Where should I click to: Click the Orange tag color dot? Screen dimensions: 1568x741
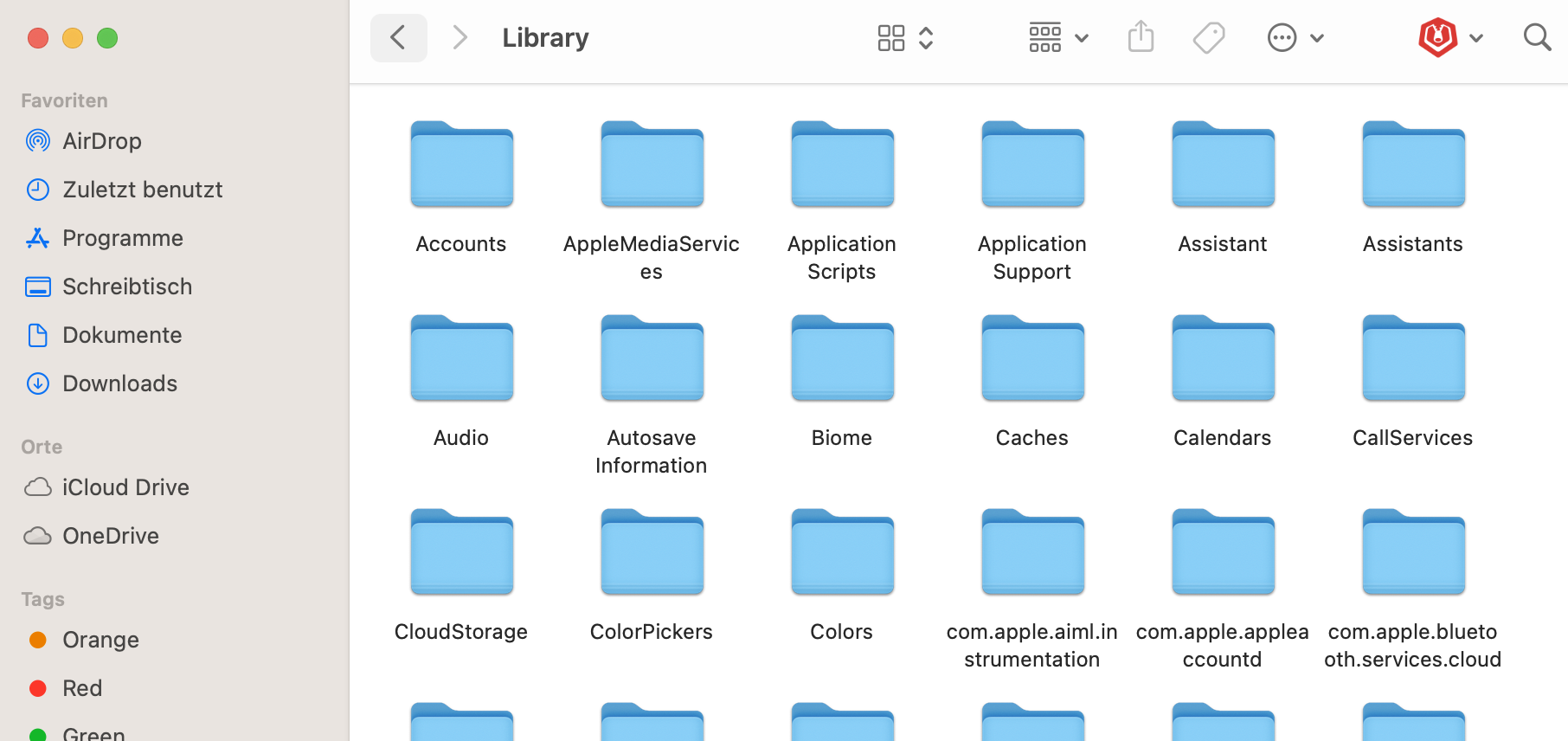pos(38,640)
